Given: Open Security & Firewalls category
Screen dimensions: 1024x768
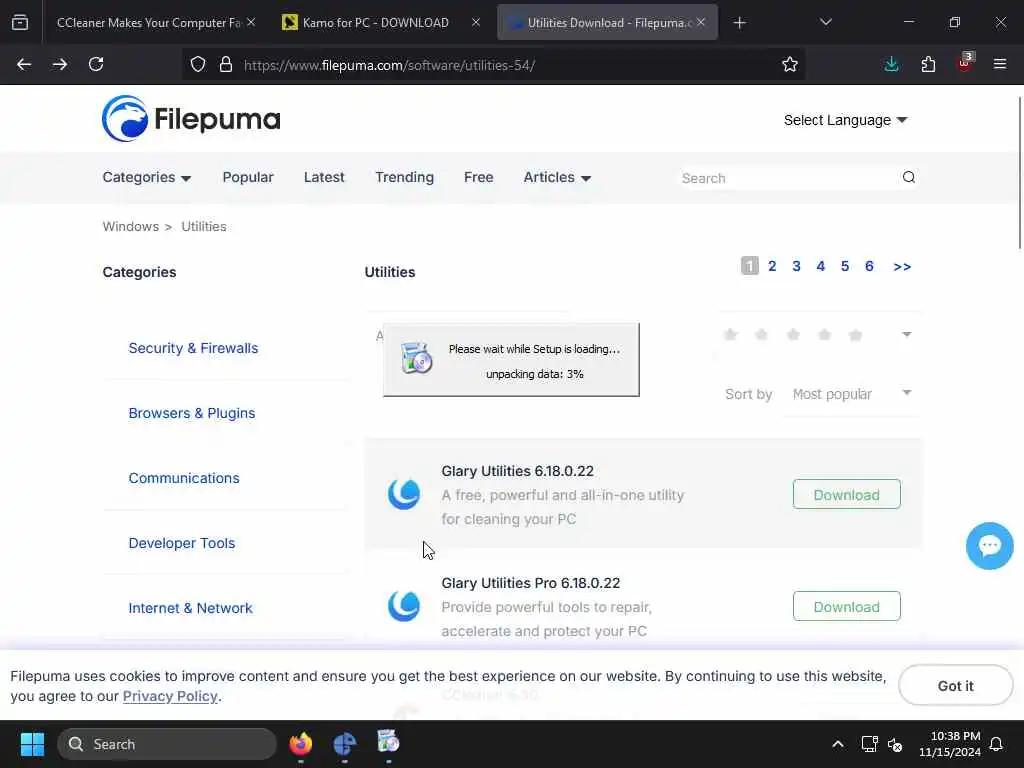Looking at the screenshot, I should [193, 348].
